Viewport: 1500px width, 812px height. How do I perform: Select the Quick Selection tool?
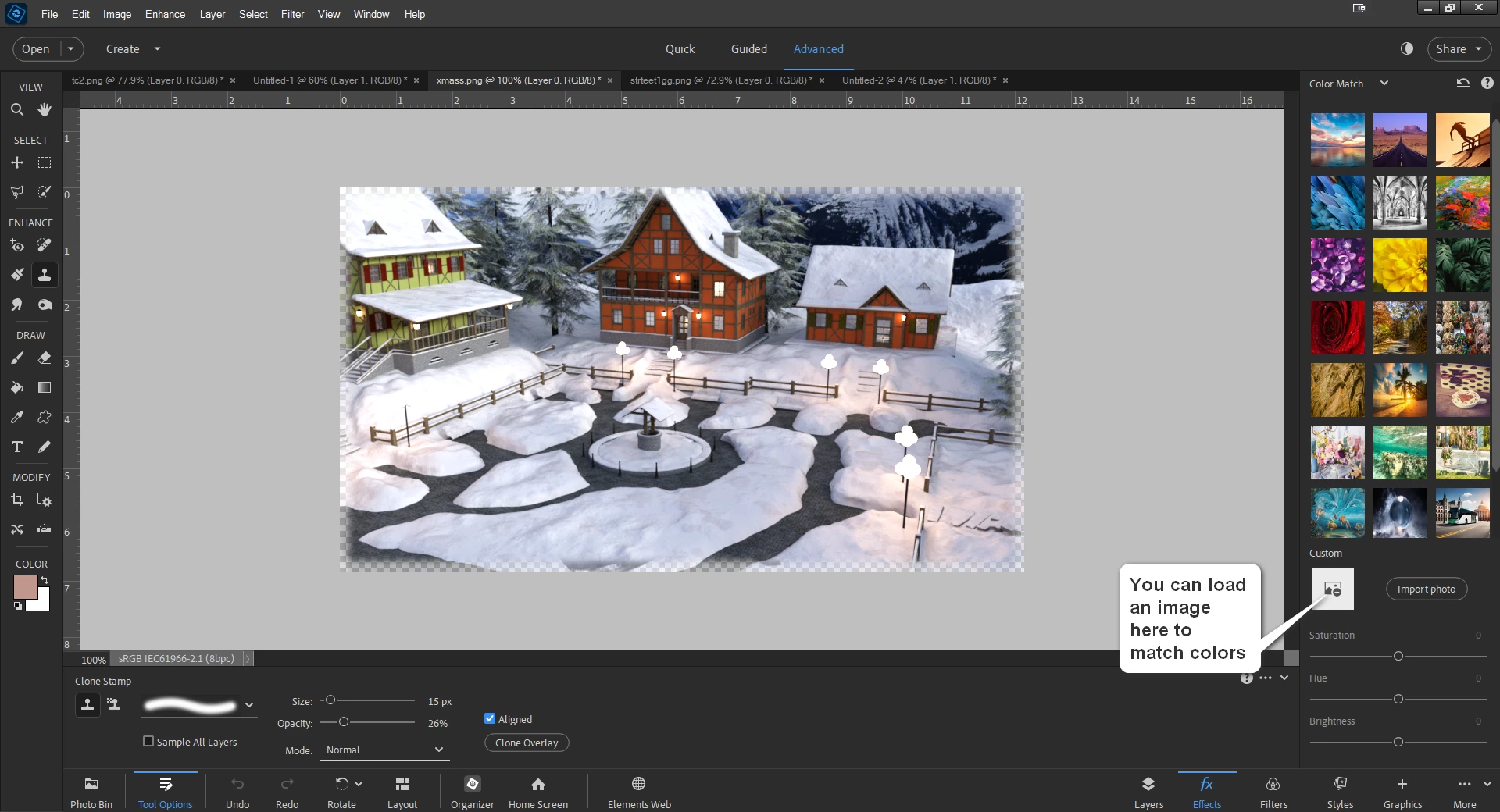point(45,192)
